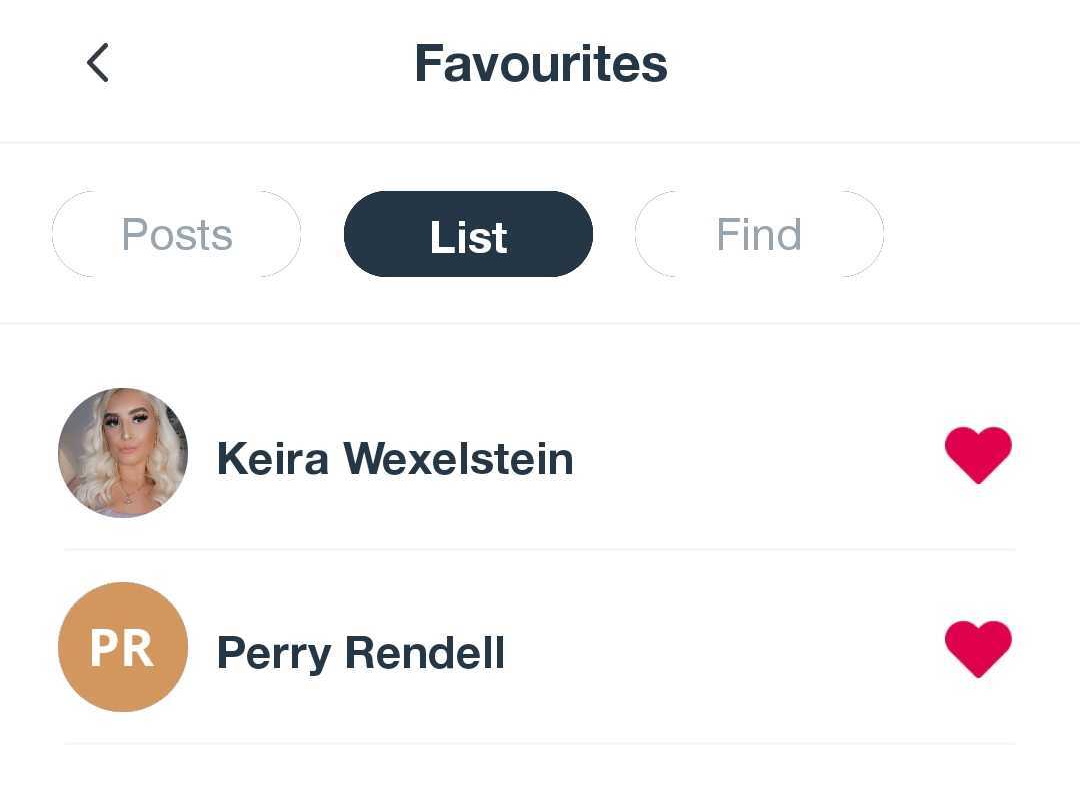This screenshot has width=1080, height=809.
Task: View favourite posts via Posts pill
Action: (176, 234)
